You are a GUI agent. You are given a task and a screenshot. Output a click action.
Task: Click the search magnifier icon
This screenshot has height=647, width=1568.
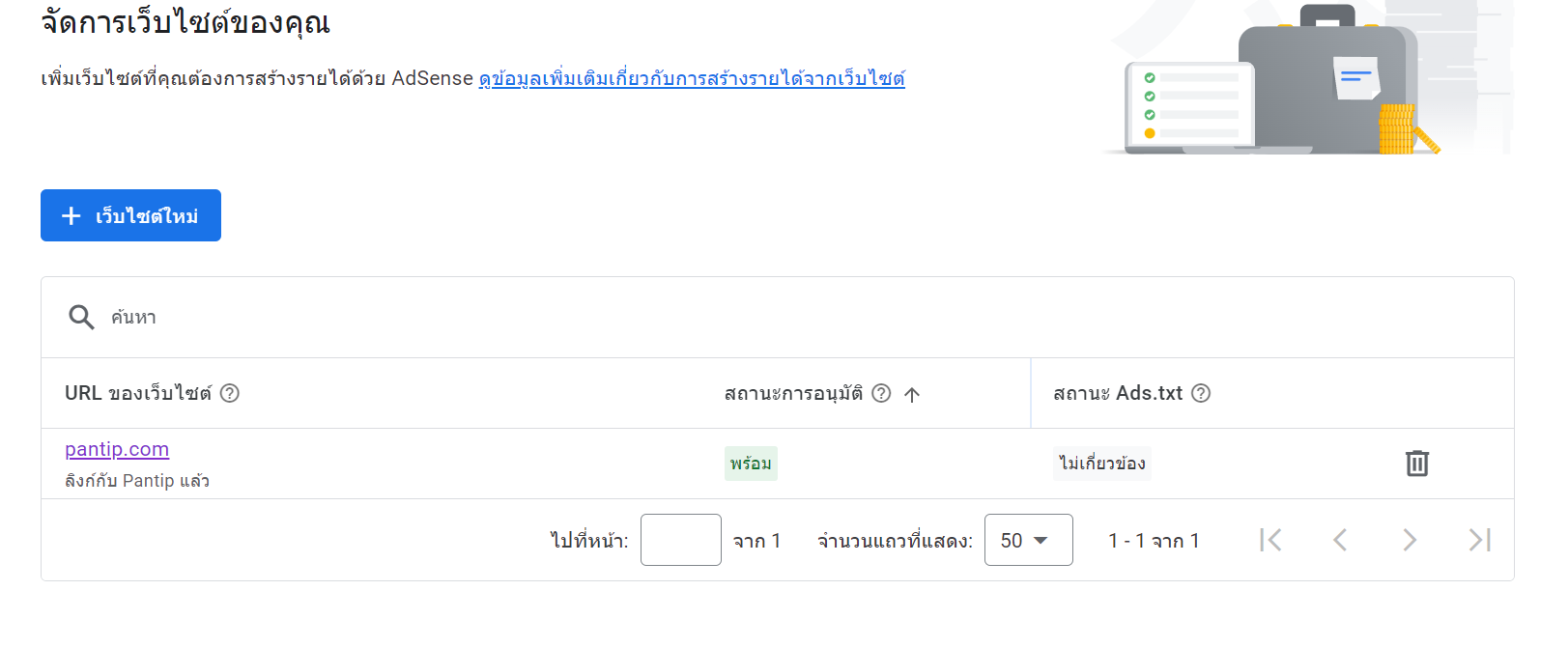pos(81,318)
